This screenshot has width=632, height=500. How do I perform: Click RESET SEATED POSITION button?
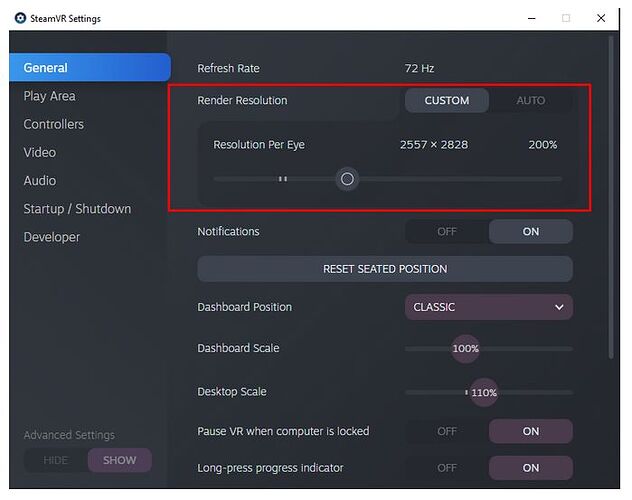tap(385, 269)
